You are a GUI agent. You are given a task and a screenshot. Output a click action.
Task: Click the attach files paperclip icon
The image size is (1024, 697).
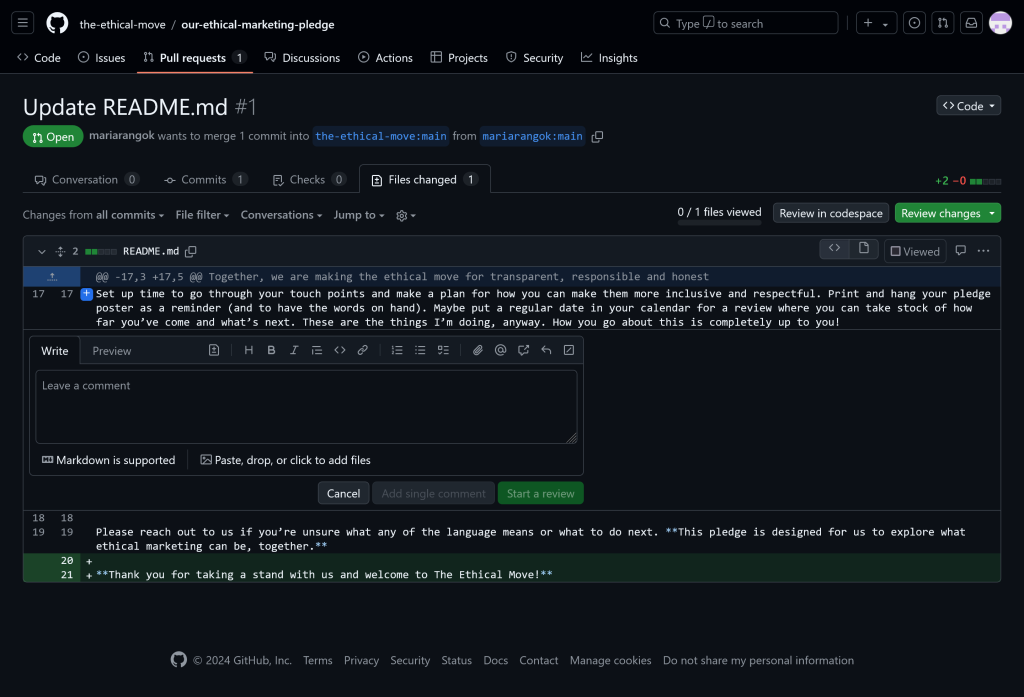[x=478, y=350]
